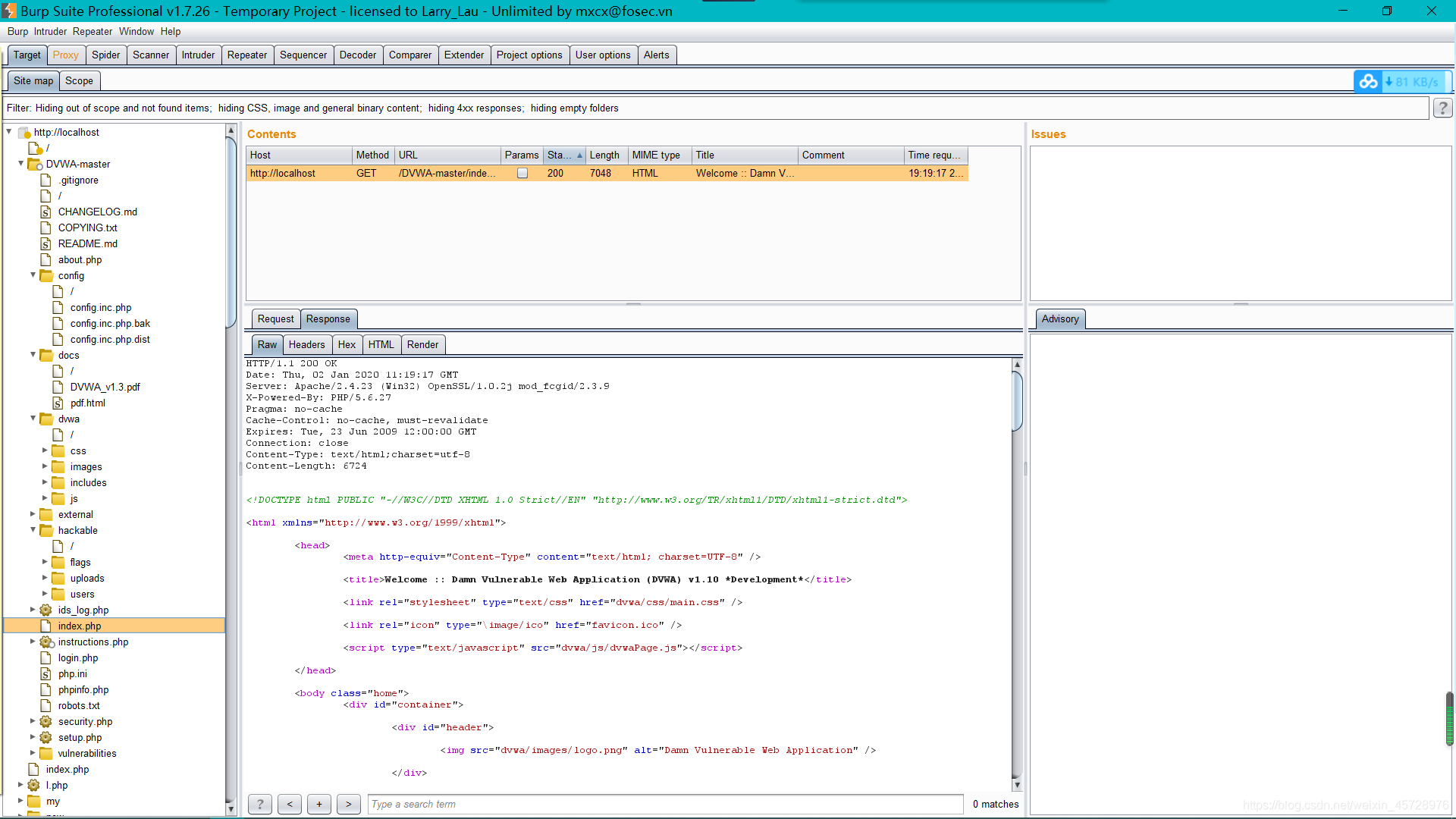1456x819 pixels.
Task: Expand the vulnerabilities folder
Action: [34, 753]
